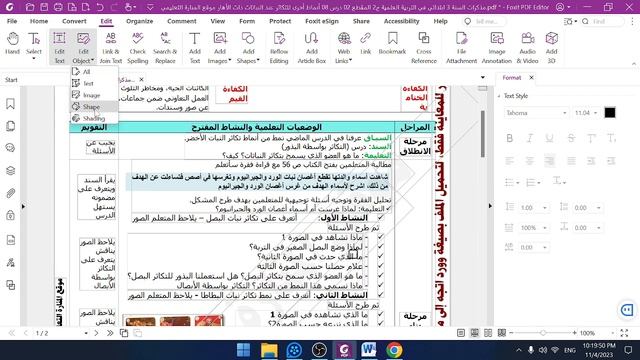Run Check Spelling
Screen dimensions: 640x360
pyautogui.click(x=138, y=48)
